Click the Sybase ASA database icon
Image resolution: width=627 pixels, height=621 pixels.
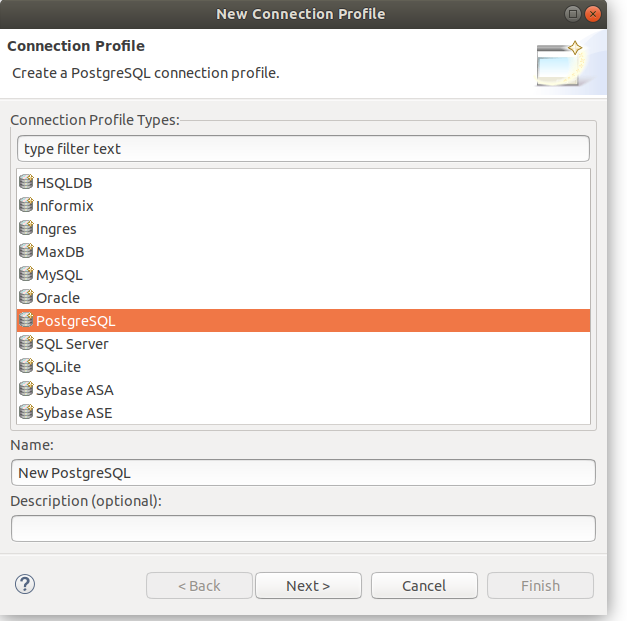point(26,389)
